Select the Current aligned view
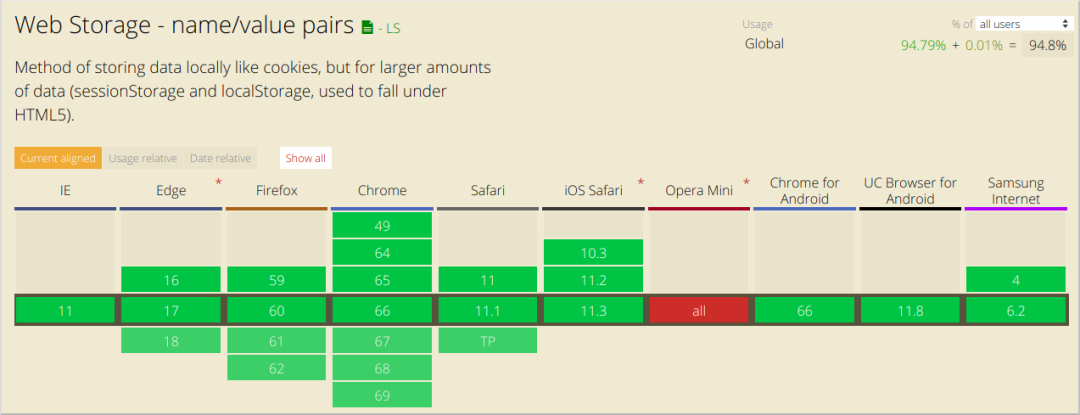This screenshot has height=415, width=1080. tap(58, 158)
